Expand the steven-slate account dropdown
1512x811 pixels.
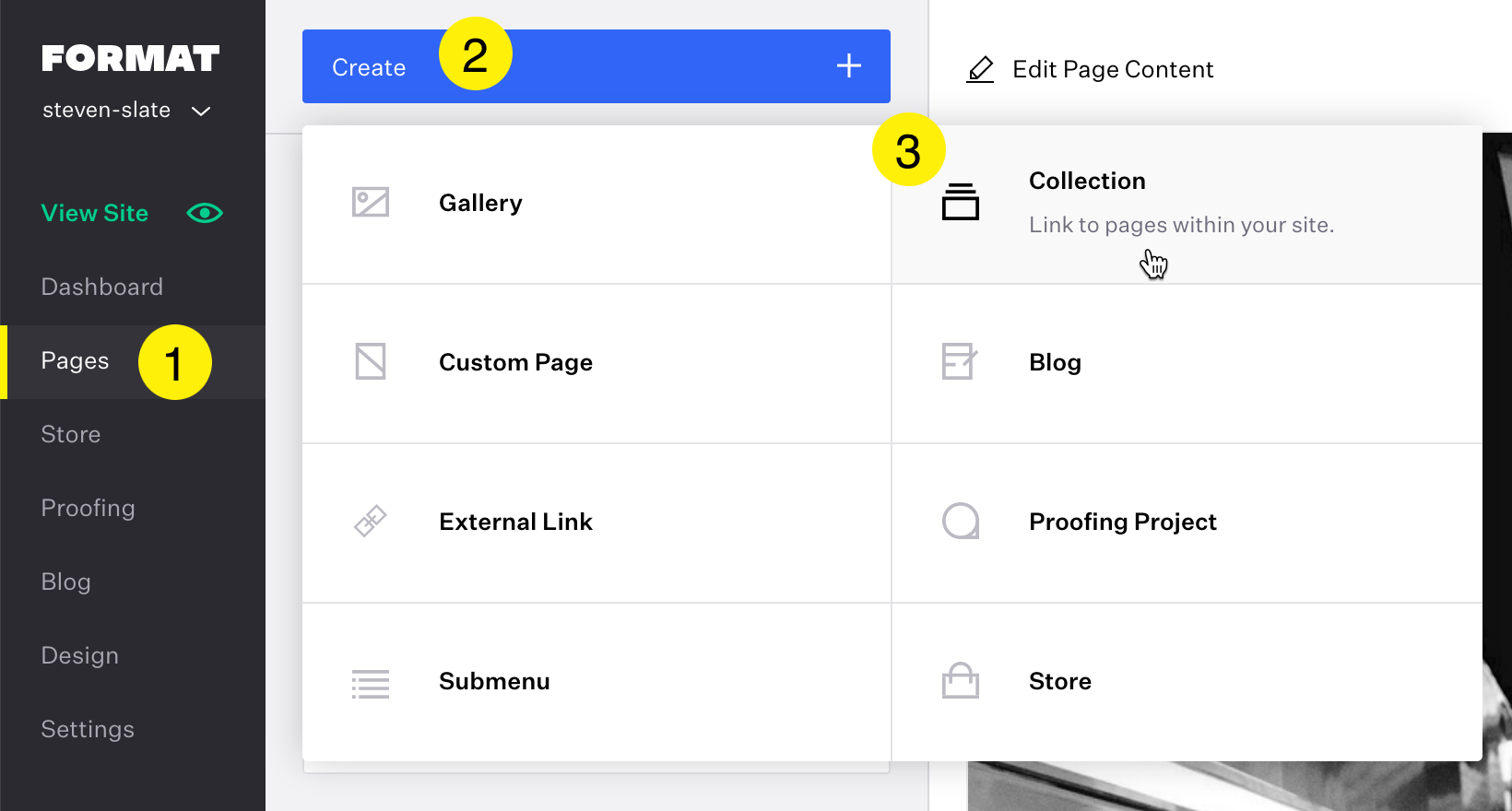(129, 110)
